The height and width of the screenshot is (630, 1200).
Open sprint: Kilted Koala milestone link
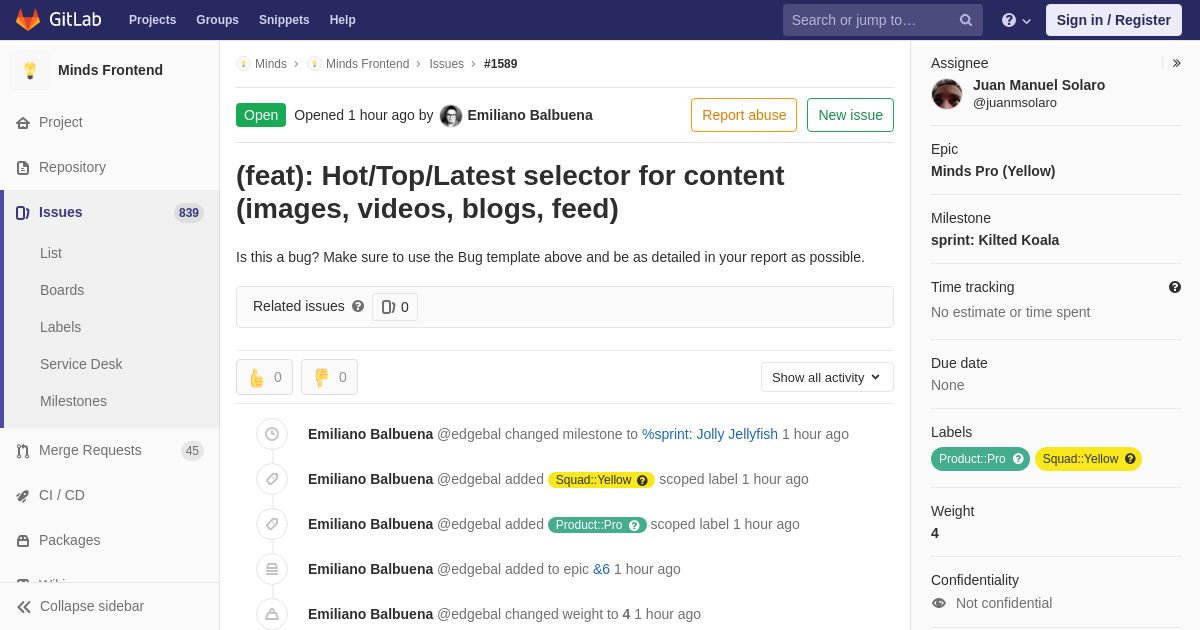(995, 240)
